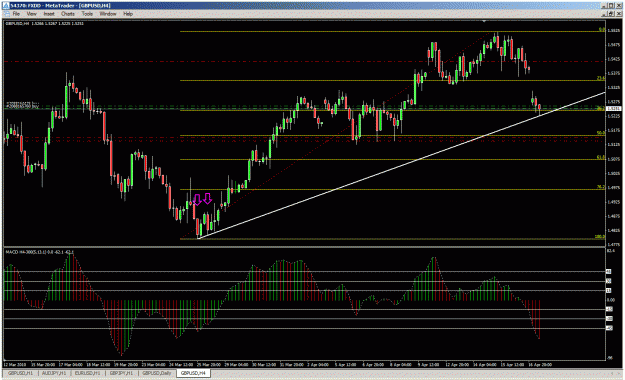Minimize the inner chart window in the menu bar

[604, 14]
